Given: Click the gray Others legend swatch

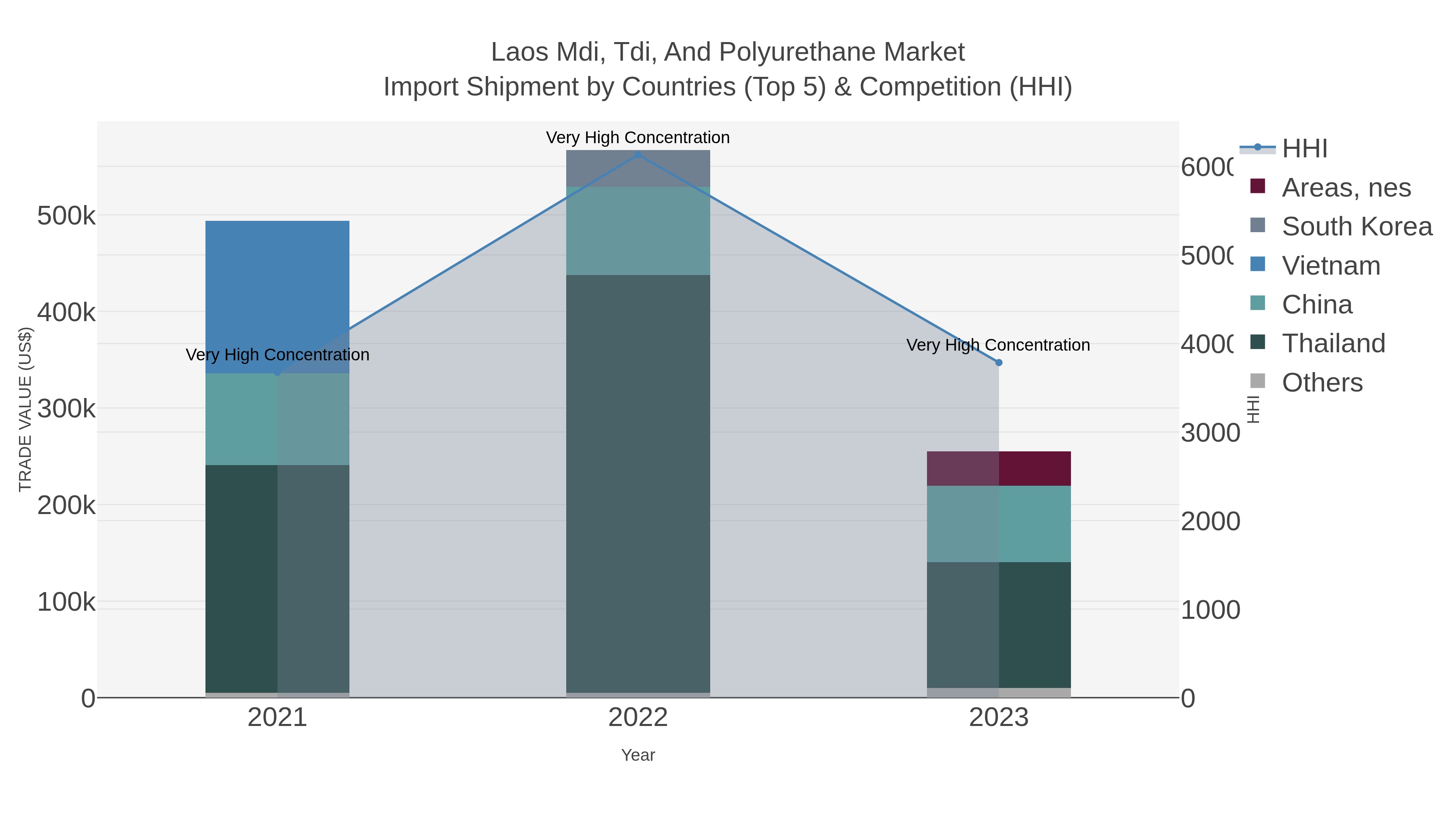Looking at the screenshot, I should [1257, 381].
